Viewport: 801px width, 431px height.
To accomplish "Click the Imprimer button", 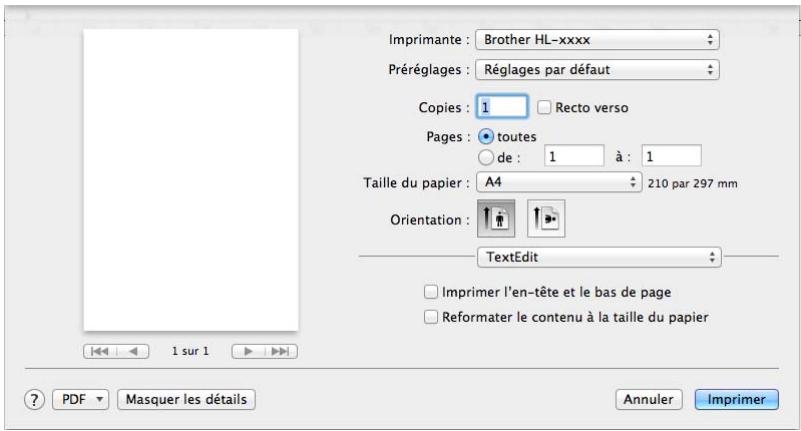I will (x=737, y=399).
